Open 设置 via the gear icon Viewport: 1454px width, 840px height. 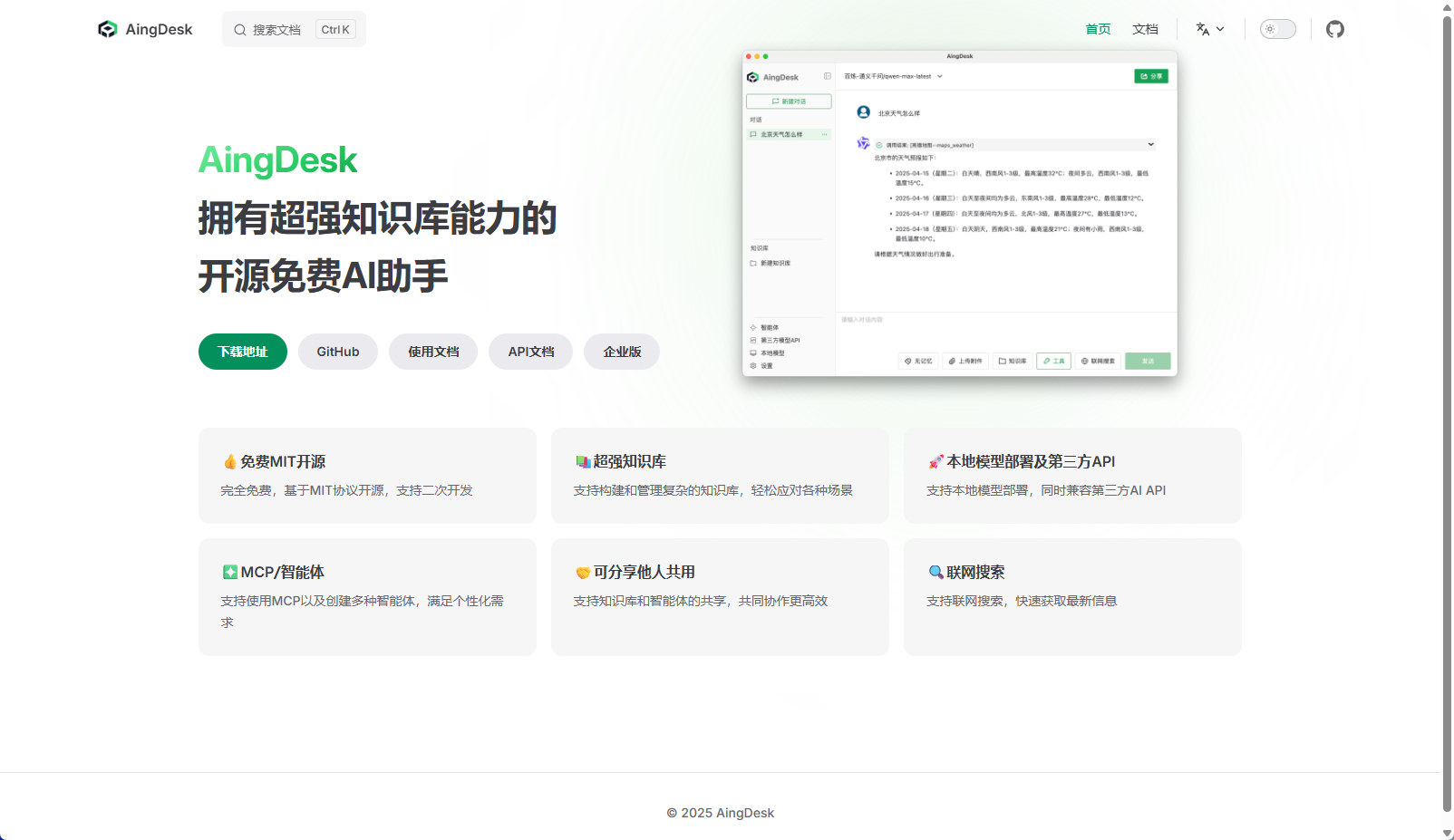[x=752, y=365]
